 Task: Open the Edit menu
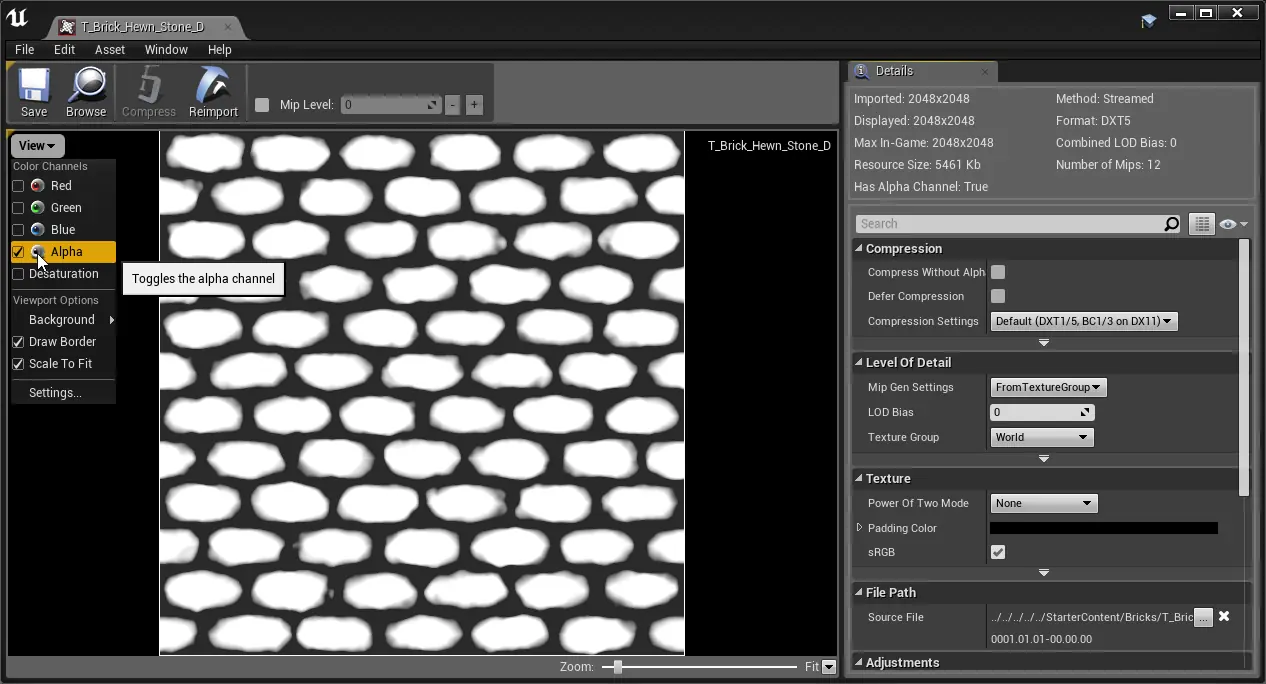pyautogui.click(x=64, y=50)
